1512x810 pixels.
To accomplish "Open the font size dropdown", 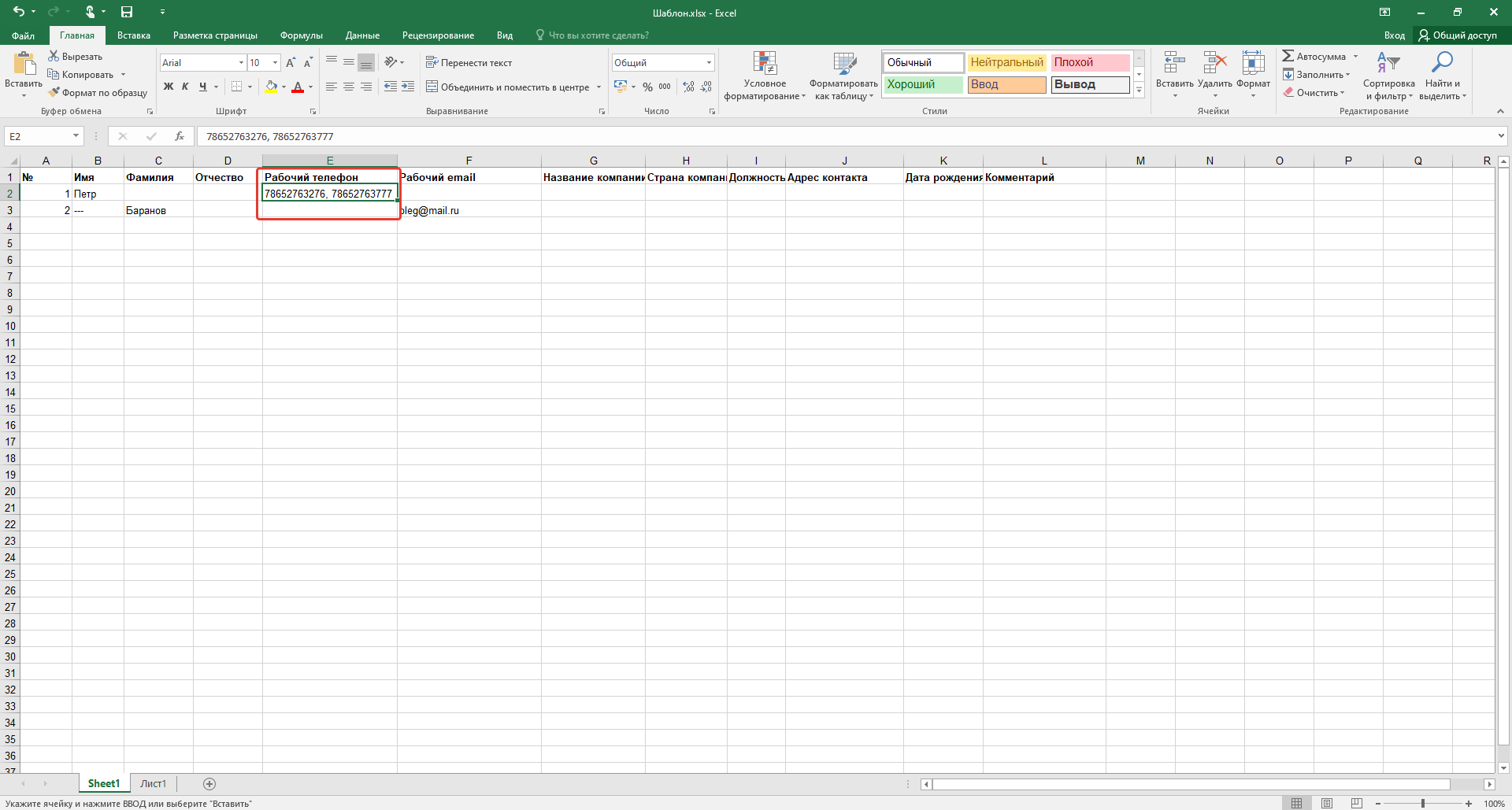I will (275, 62).
